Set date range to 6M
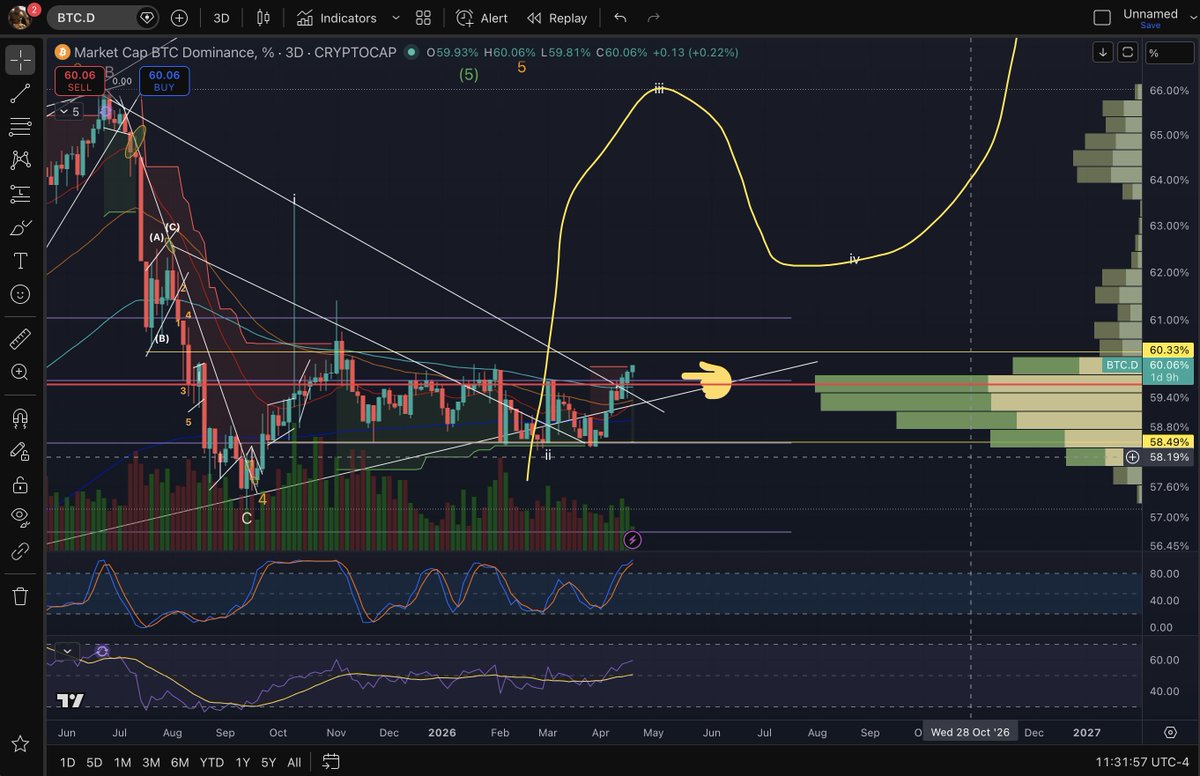Viewport: 1200px width, 776px height. pos(180,762)
